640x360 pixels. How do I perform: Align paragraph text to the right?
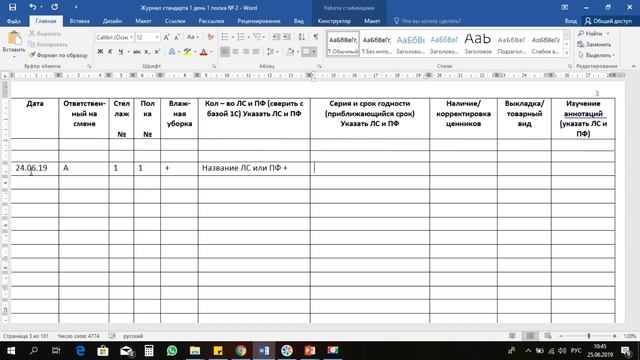click(x=246, y=51)
